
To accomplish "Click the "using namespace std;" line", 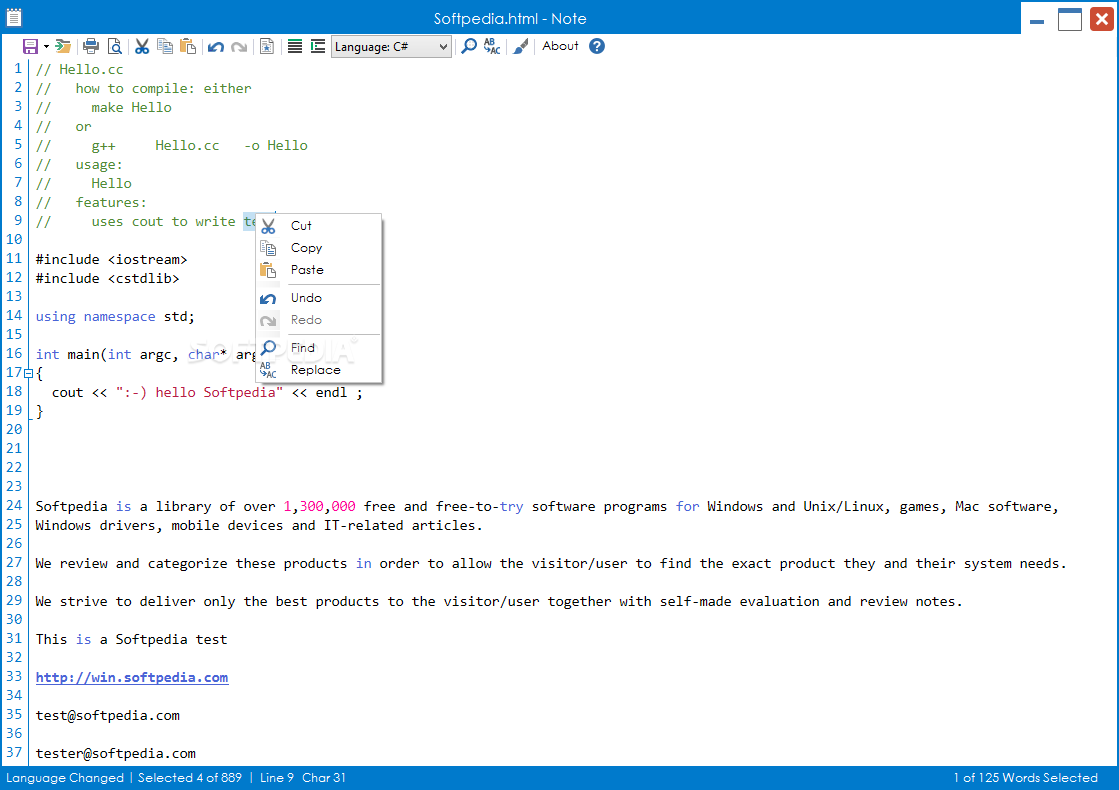I will coord(115,316).
